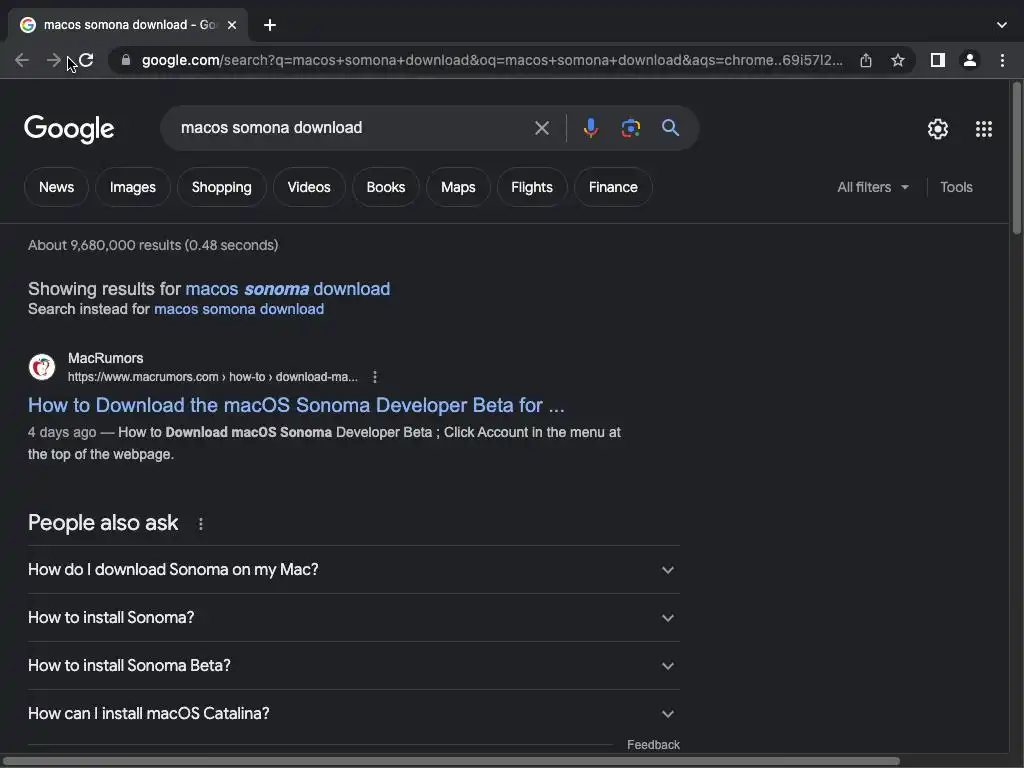Search instead for macos somona download
Viewport: 1024px width, 768px height.
(238, 309)
